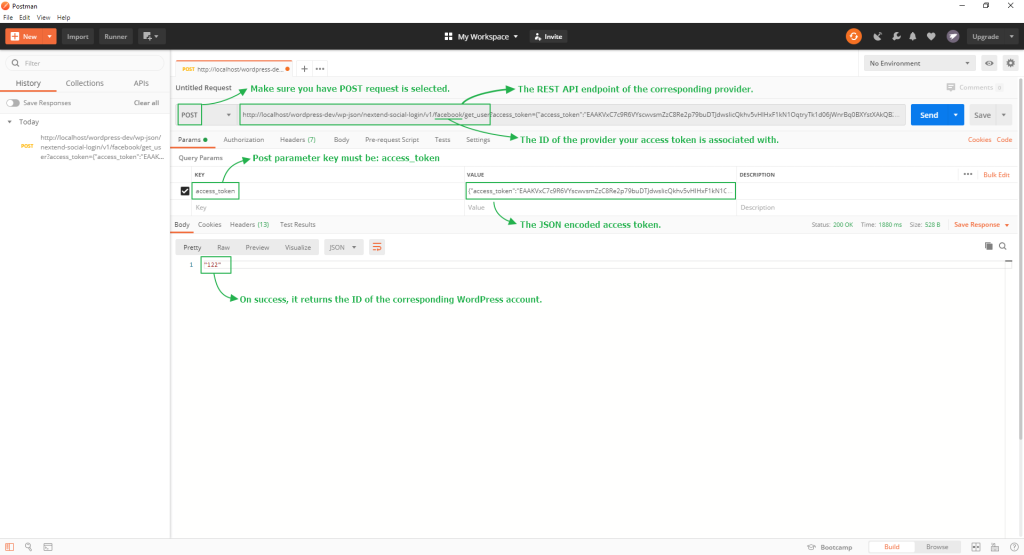
Task: Click the Send button
Action: pyautogui.click(x=929, y=115)
